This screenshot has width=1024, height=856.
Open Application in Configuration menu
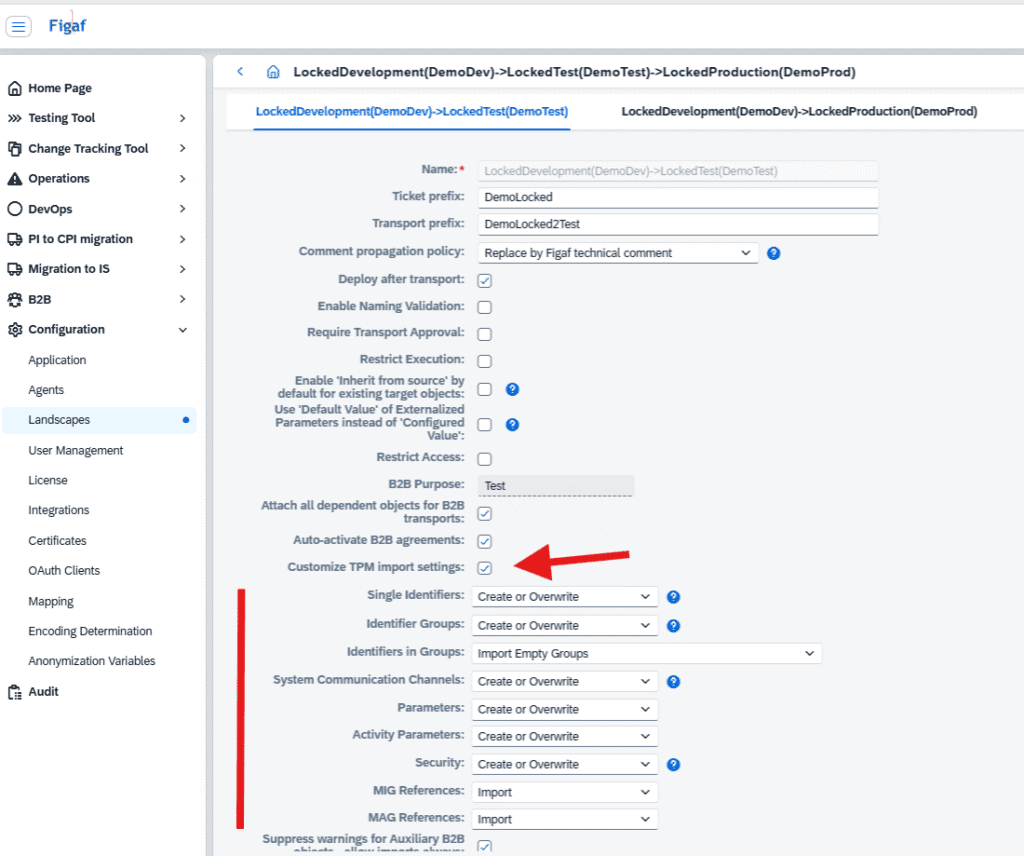click(57, 360)
